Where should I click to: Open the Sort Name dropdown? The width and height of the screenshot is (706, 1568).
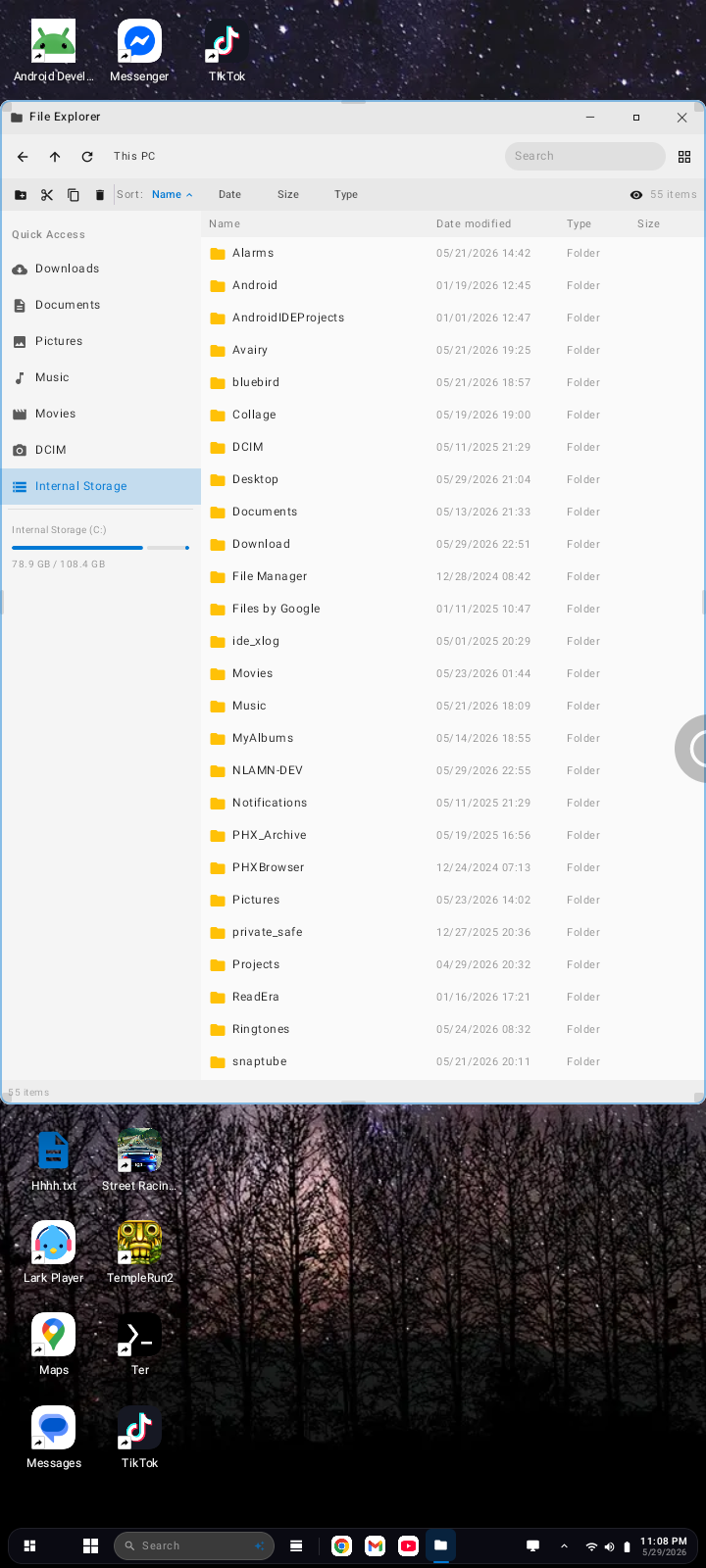[x=172, y=195]
